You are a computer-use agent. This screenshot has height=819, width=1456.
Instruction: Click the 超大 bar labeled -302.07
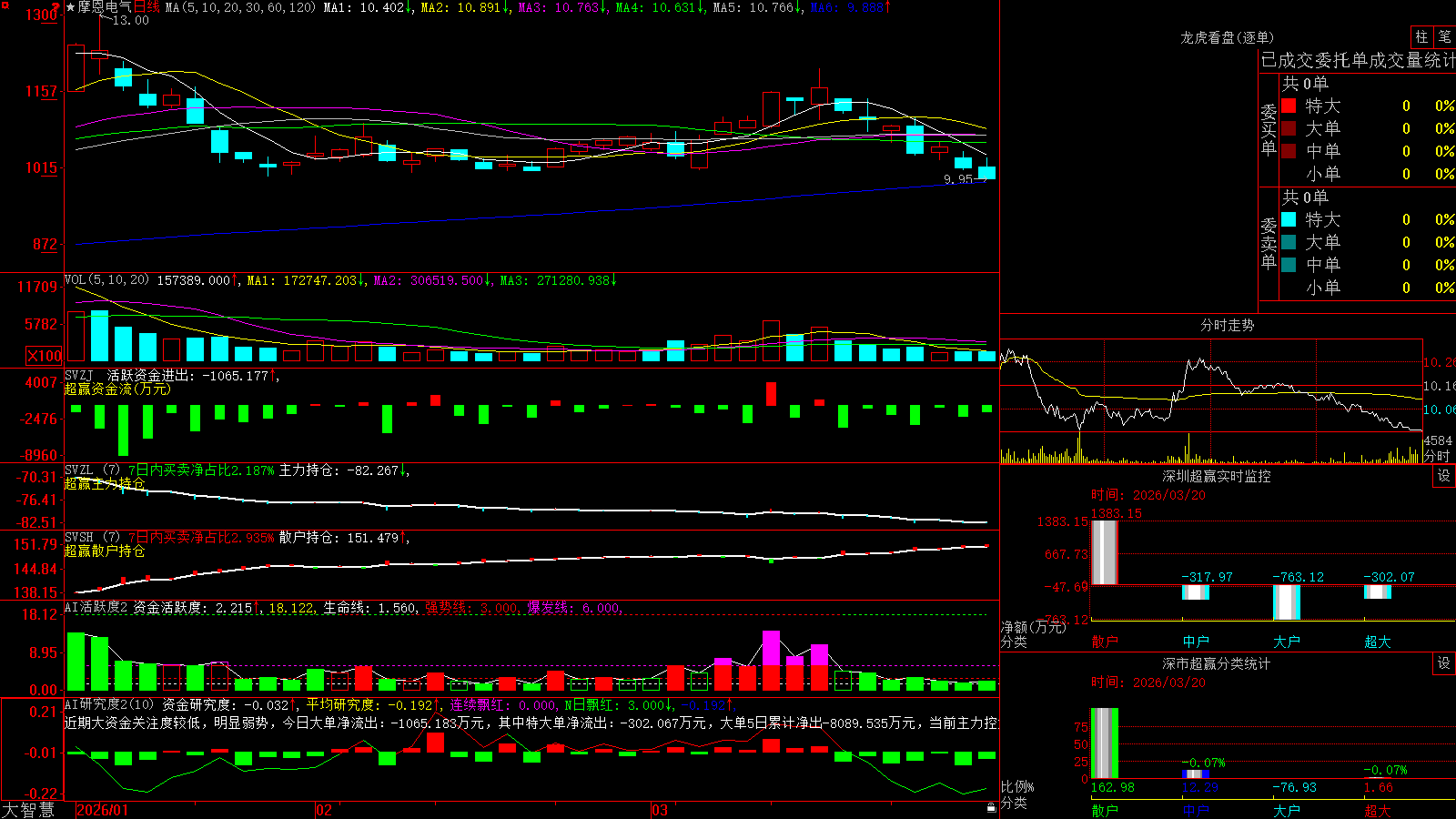(x=1377, y=591)
